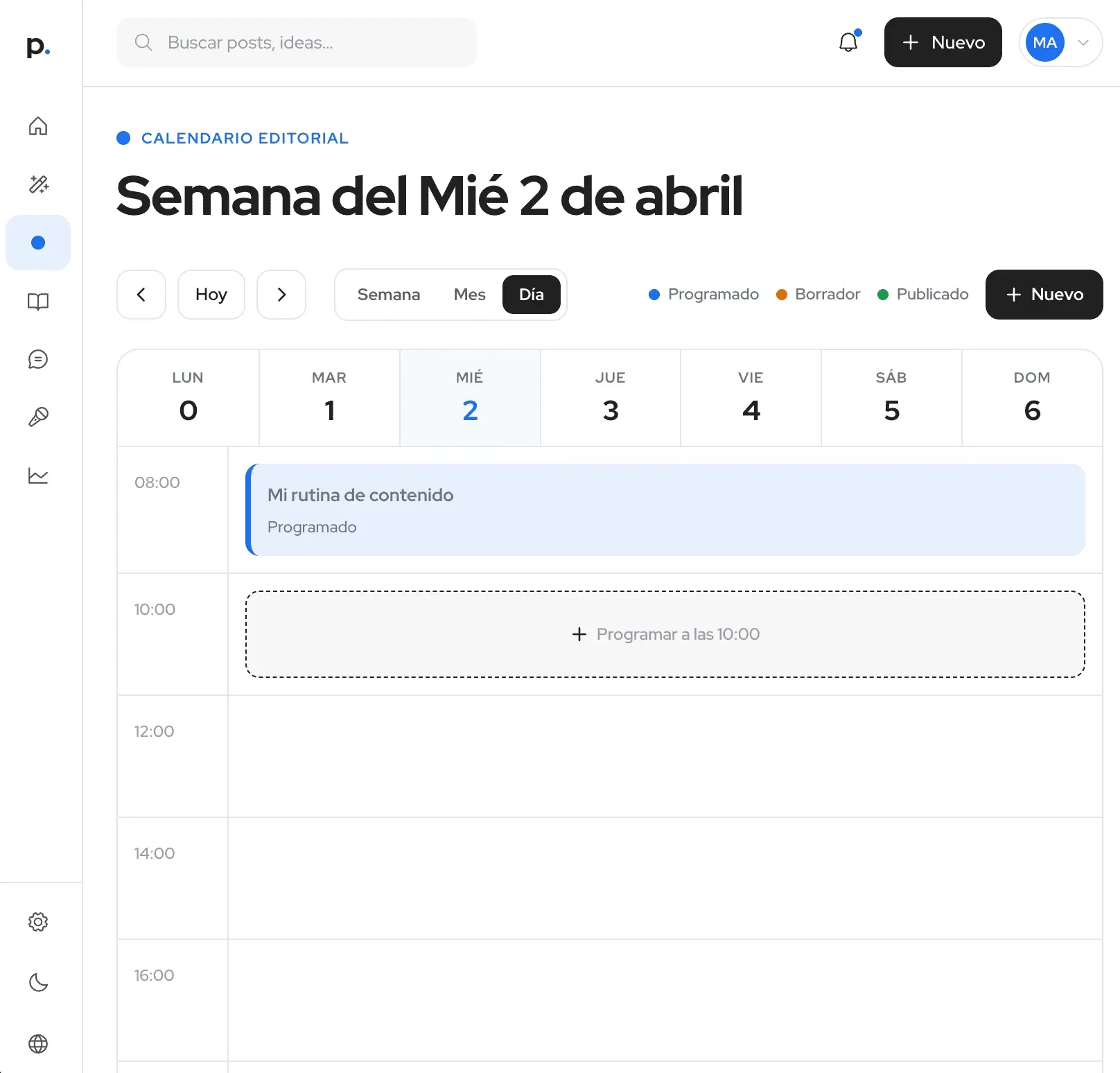Click the 12:00 time label
Viewport: 1120px width, 1073px height.
click(154, 731)
